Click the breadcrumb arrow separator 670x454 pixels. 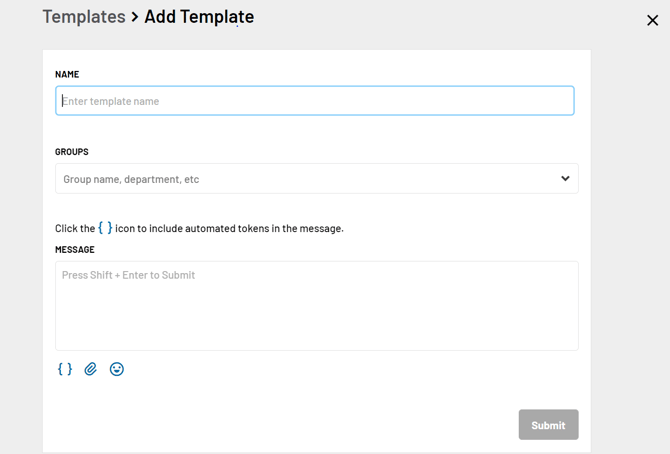[135, 17]
